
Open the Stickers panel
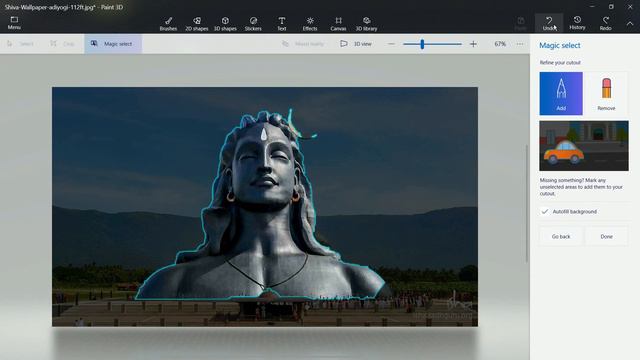pyautogui.click(x=253, y=24)
